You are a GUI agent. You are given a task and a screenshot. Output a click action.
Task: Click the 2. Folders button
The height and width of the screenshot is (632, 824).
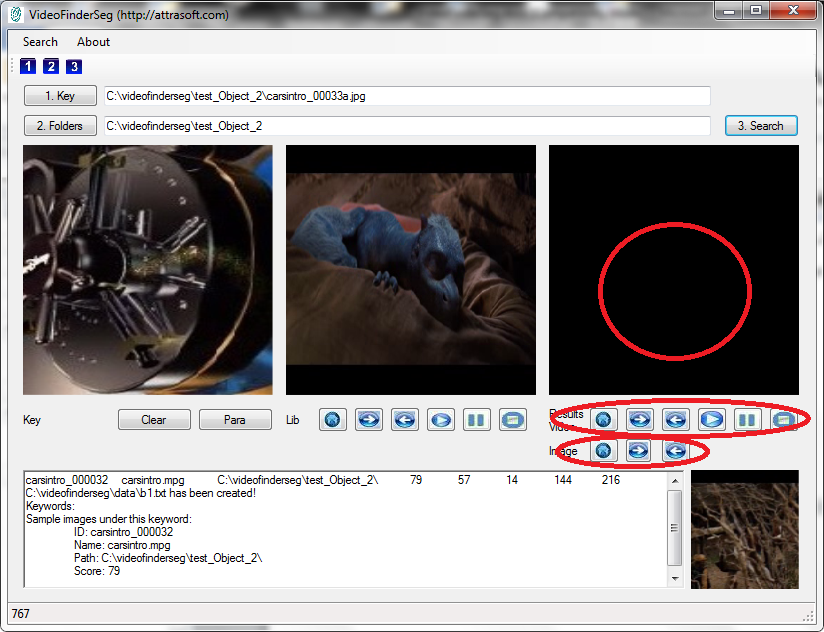coord(60,126)
